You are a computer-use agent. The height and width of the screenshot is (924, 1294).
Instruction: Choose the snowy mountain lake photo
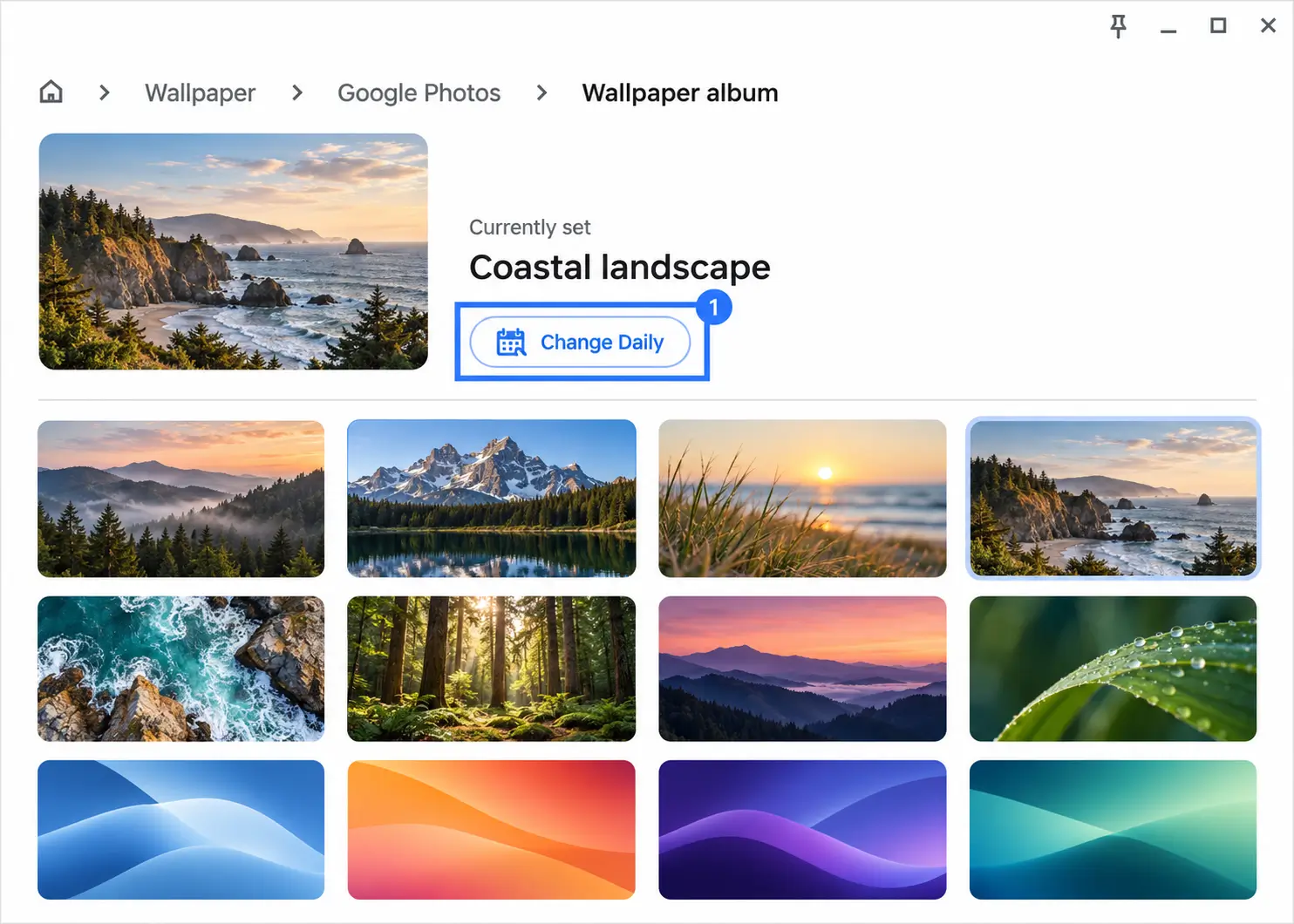point(492,499)
